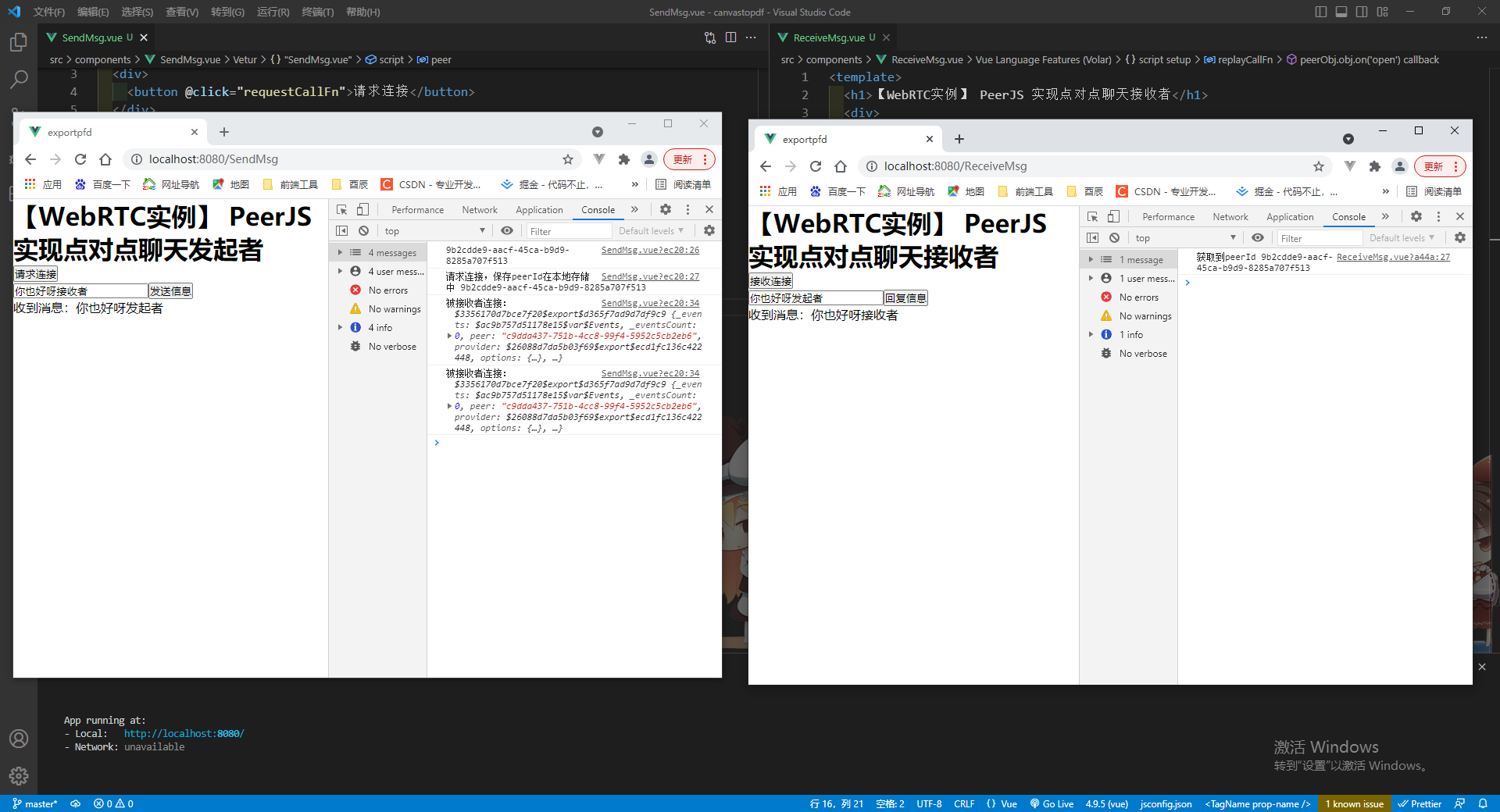The height and width of the screenshot is (812, 1500).
Task: Click the profile avatar in ReceiveMsg browser
Action: (1400, 166)
